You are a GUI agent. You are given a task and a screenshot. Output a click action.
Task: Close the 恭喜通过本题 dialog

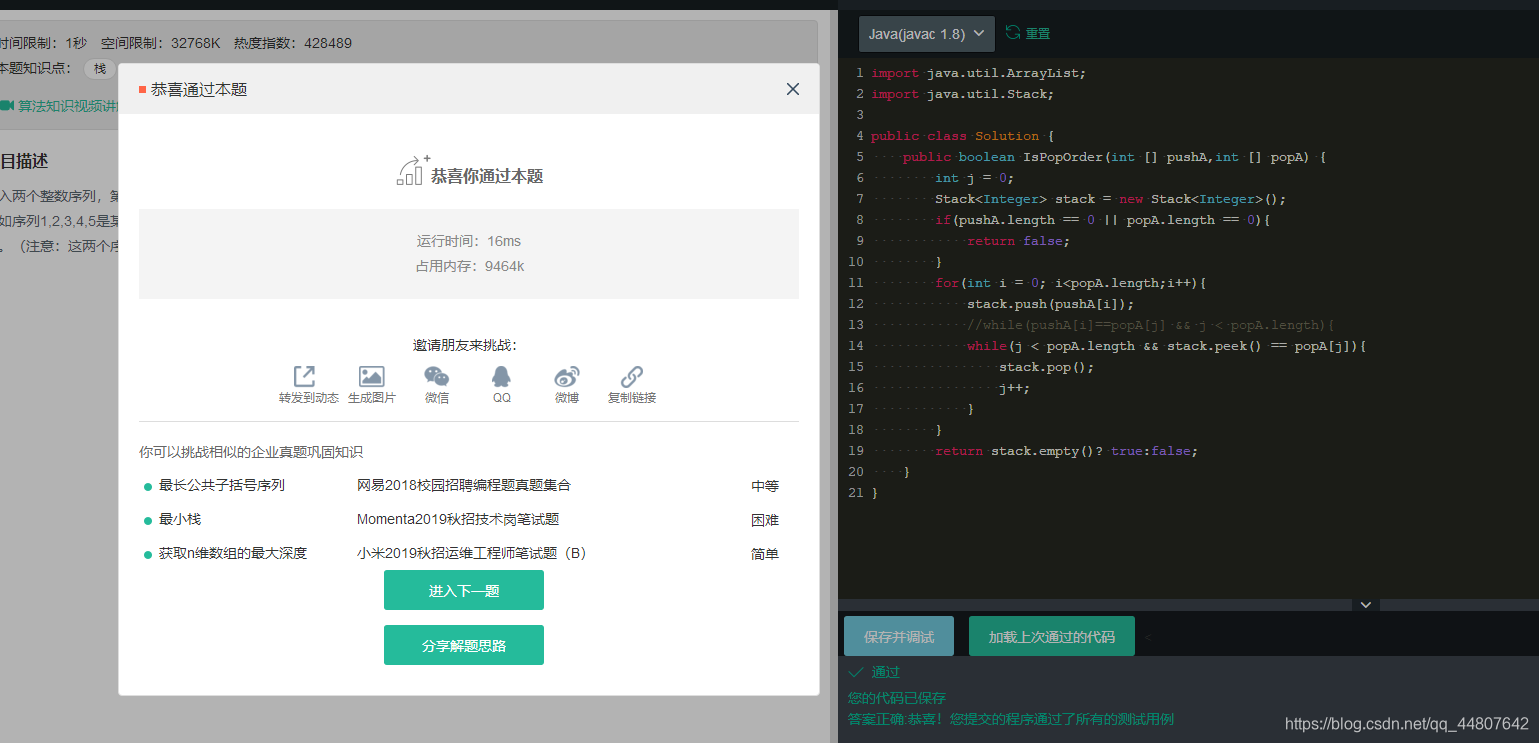coord(793,89)
